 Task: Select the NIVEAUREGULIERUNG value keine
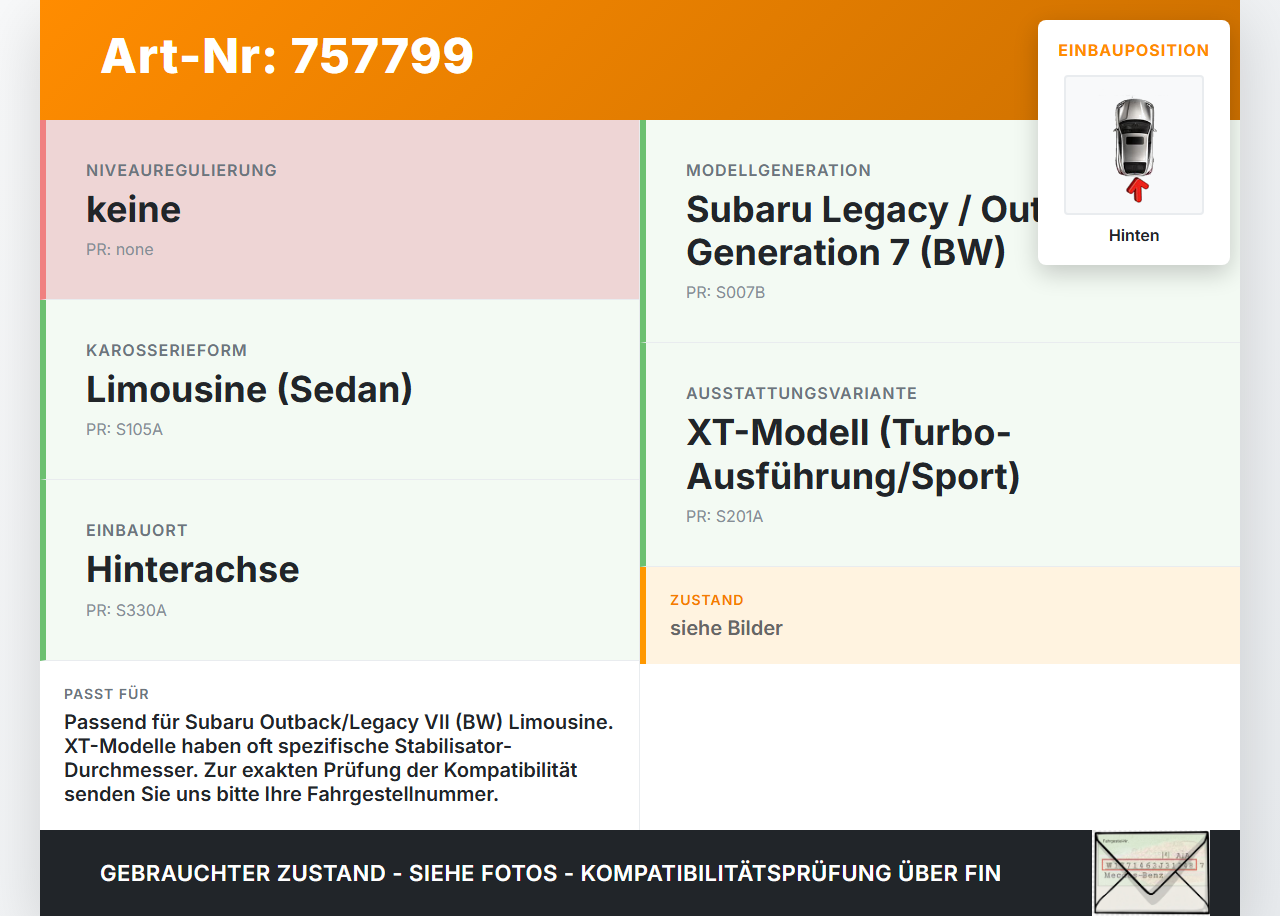134,209
